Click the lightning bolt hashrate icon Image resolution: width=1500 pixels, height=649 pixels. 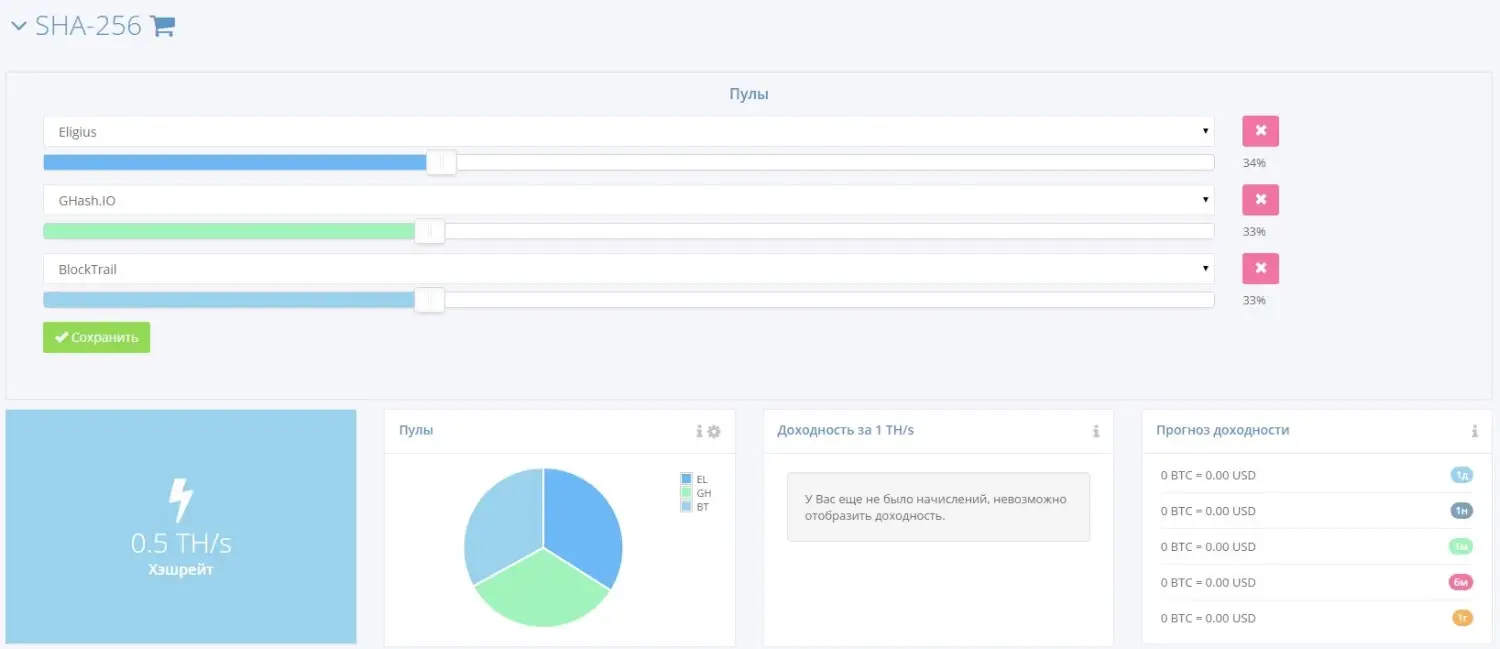tap(180, 500)
